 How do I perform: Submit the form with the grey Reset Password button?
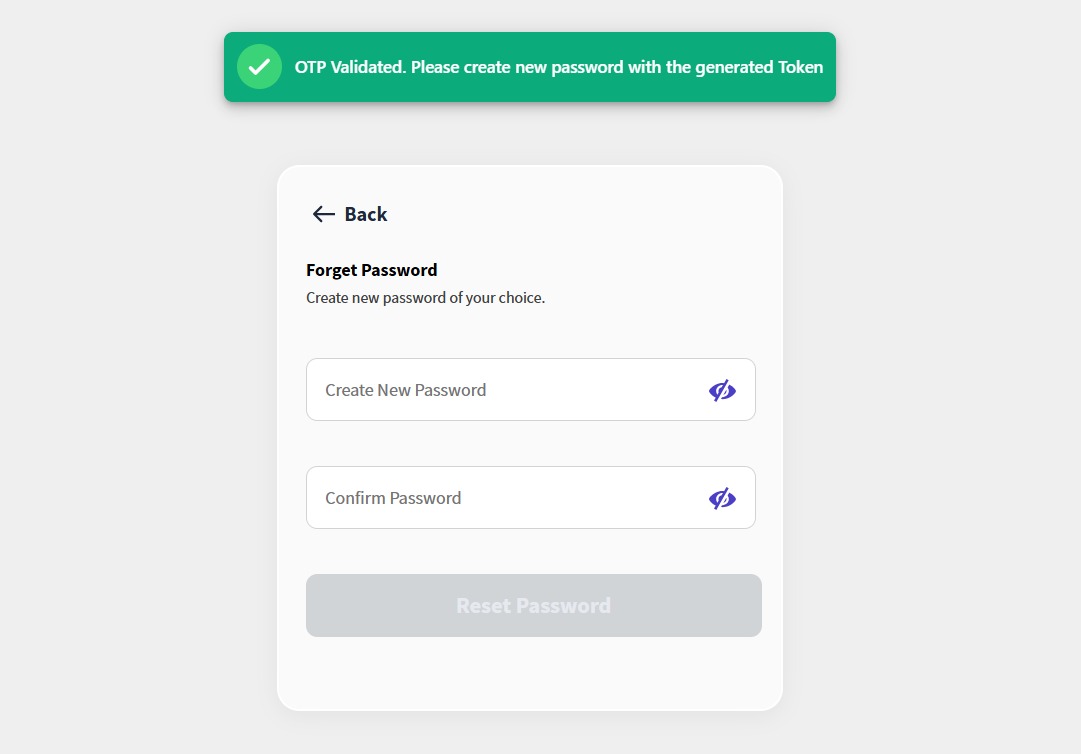tap(533, 605)
